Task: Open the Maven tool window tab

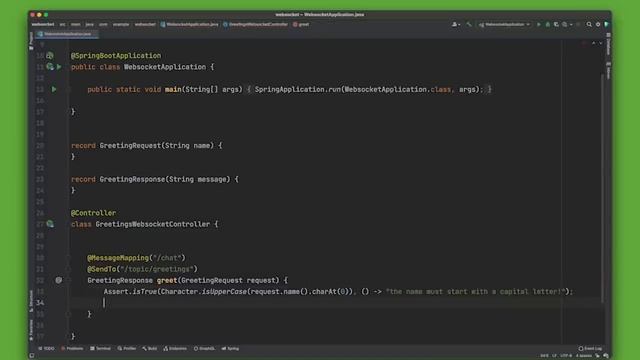Action: [608, 70]
